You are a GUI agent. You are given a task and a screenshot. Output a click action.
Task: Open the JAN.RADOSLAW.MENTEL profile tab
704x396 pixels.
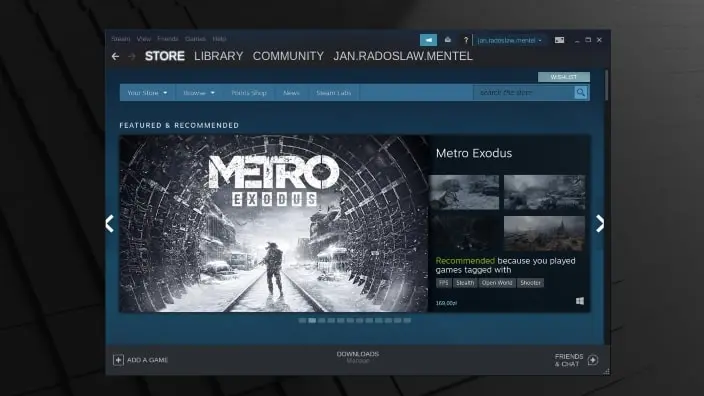click(x=403, y=56)
